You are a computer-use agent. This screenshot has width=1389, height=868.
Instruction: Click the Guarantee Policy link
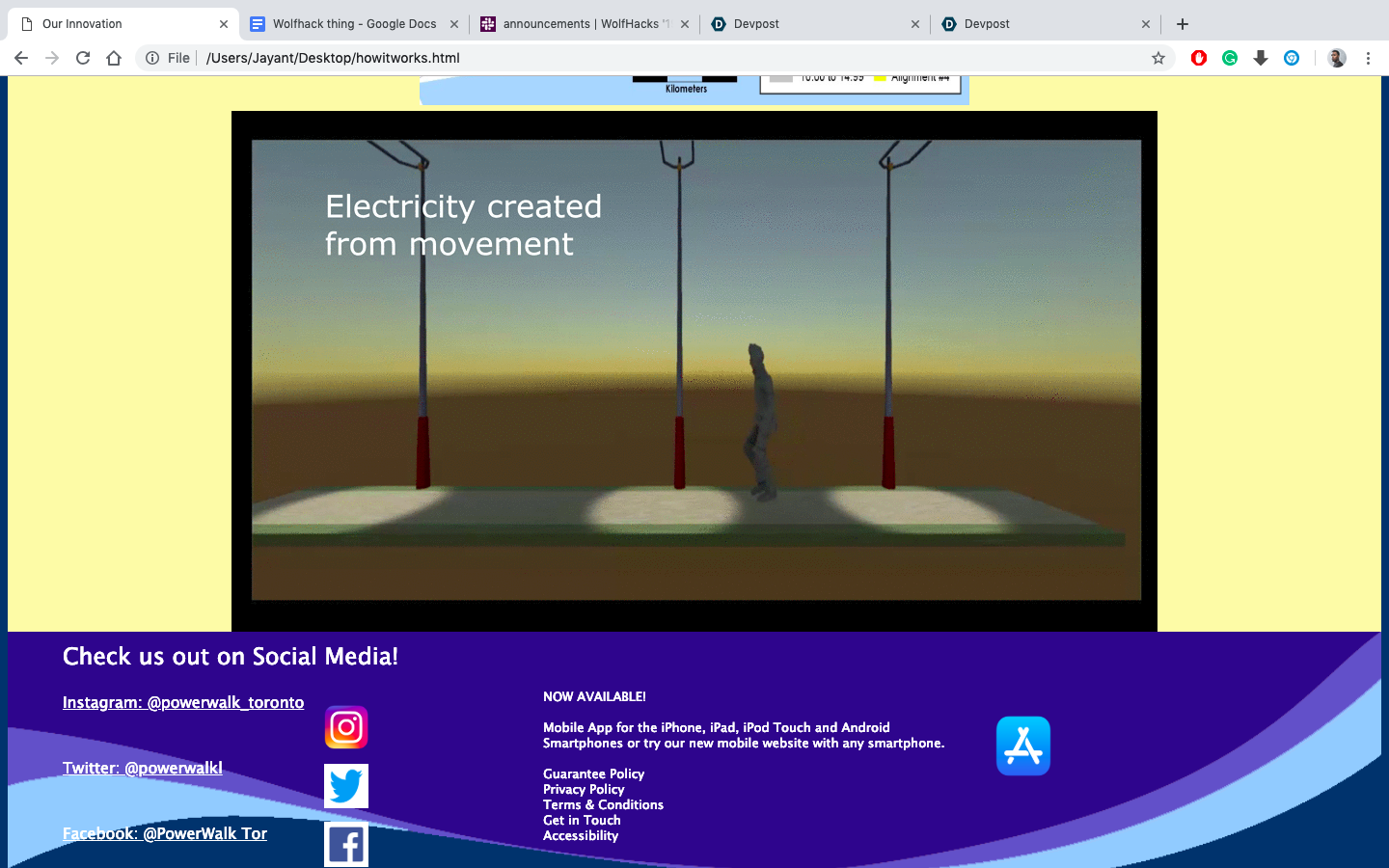[x=593, y=773]
